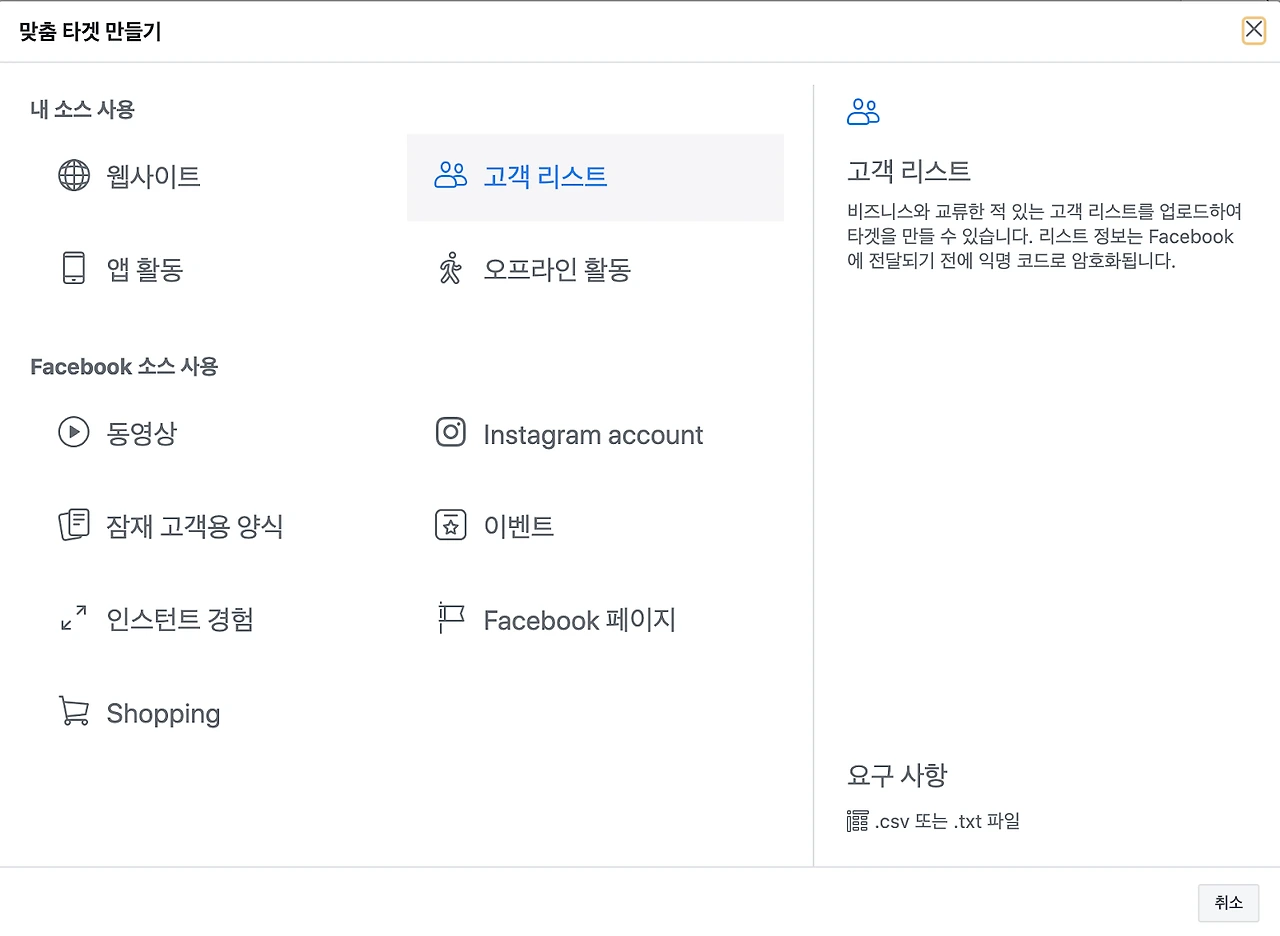Click the .csv 또는 .txt 파일 text
This screenshot has height=936, width=1280.
946,822
